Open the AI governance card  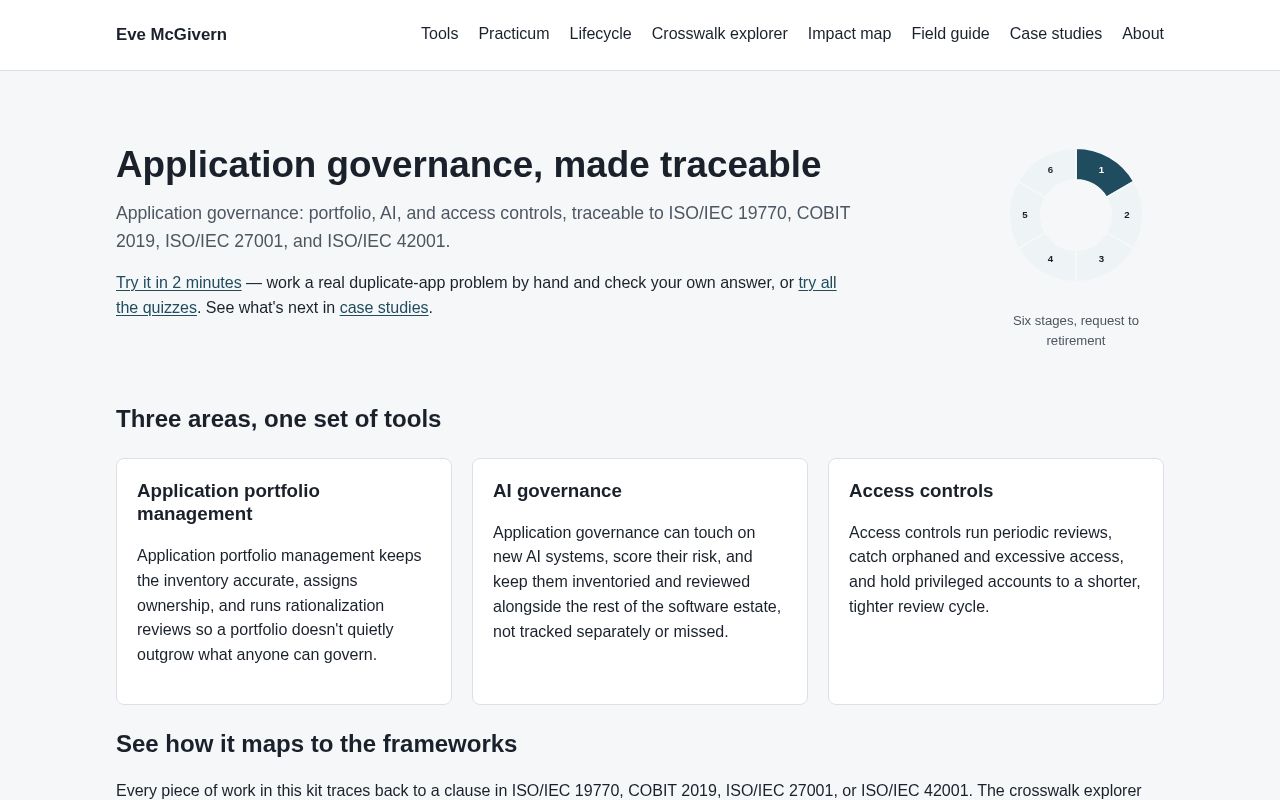(640, 581)
